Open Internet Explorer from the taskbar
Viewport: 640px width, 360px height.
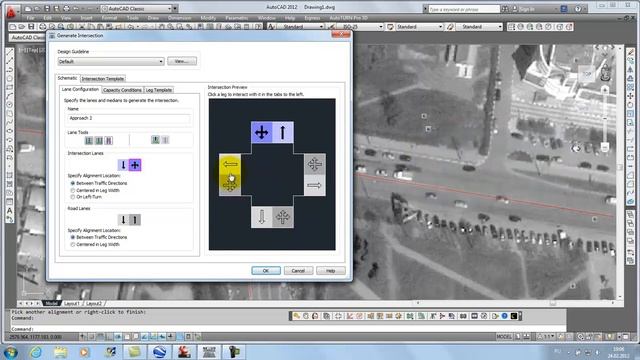tap(36, 352)
